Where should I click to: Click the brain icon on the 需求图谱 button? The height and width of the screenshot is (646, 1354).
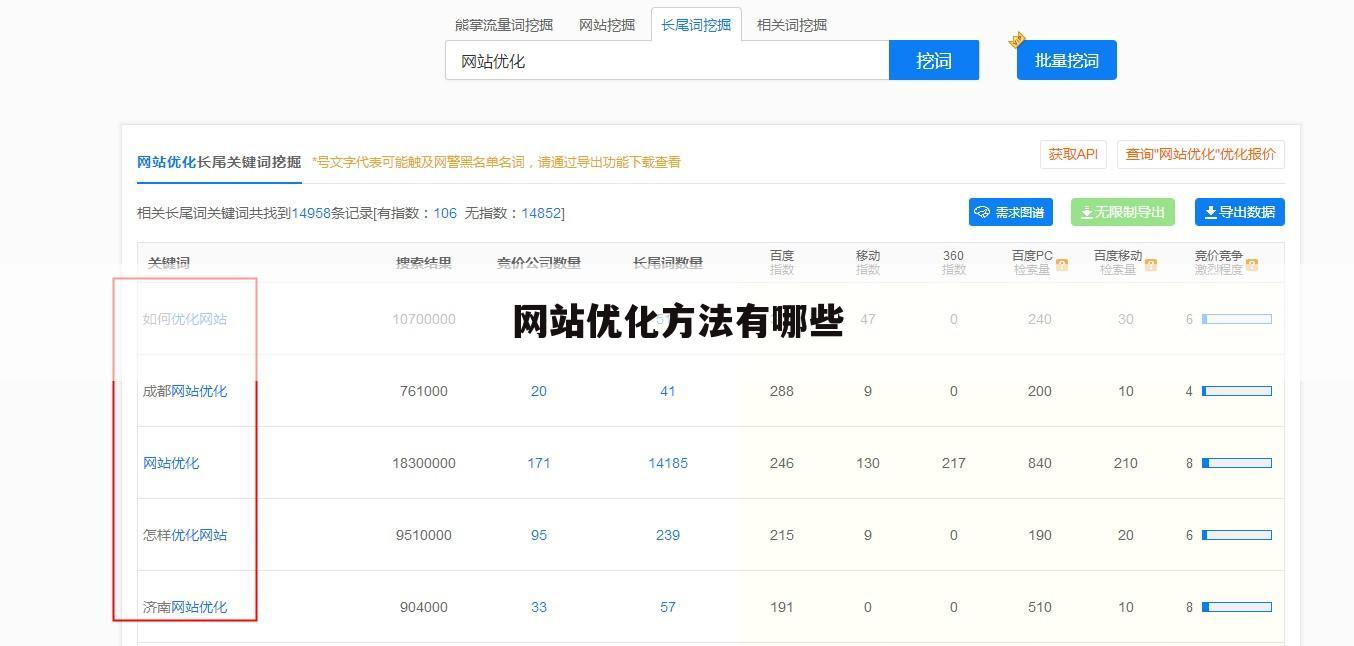pyautogui.click(x=981, y=212)
